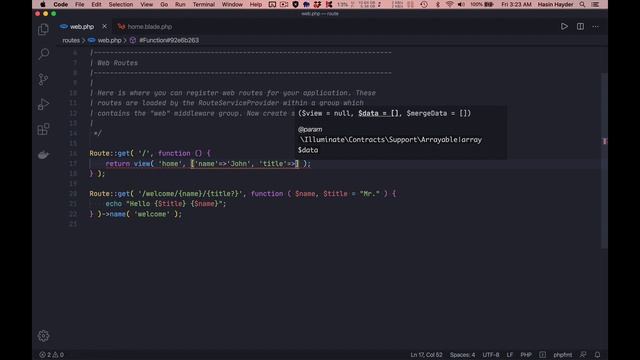Open the Help menu
640x360 pixels.
point(256,4)
